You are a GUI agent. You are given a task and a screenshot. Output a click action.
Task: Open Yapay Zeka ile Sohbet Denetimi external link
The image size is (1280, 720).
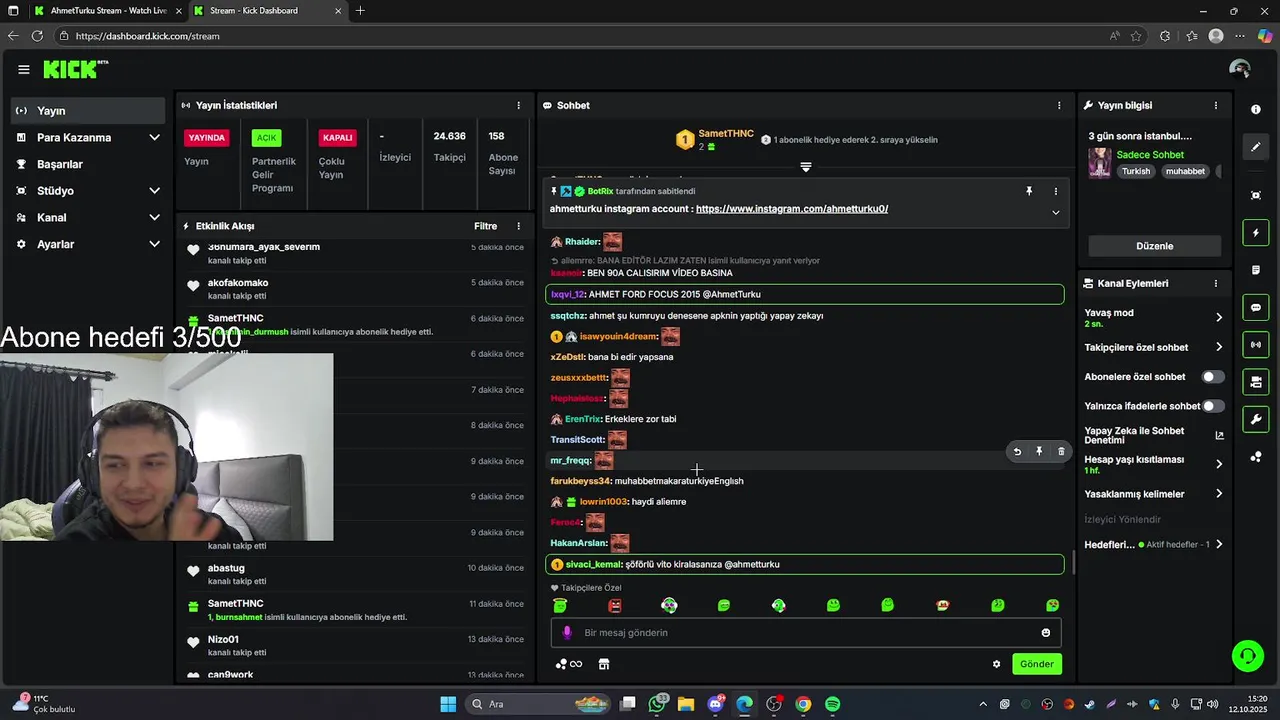[x=1219, y=436]
